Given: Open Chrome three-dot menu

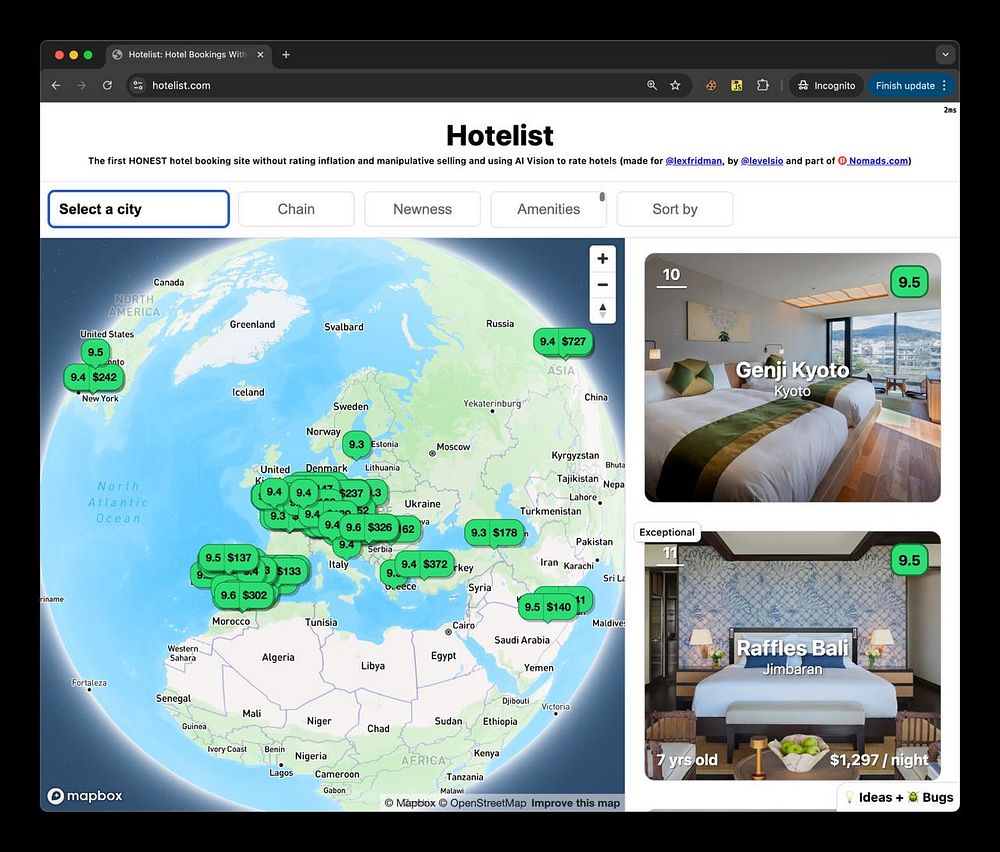Looking at the screenshot, I should (x=945, y=85).
